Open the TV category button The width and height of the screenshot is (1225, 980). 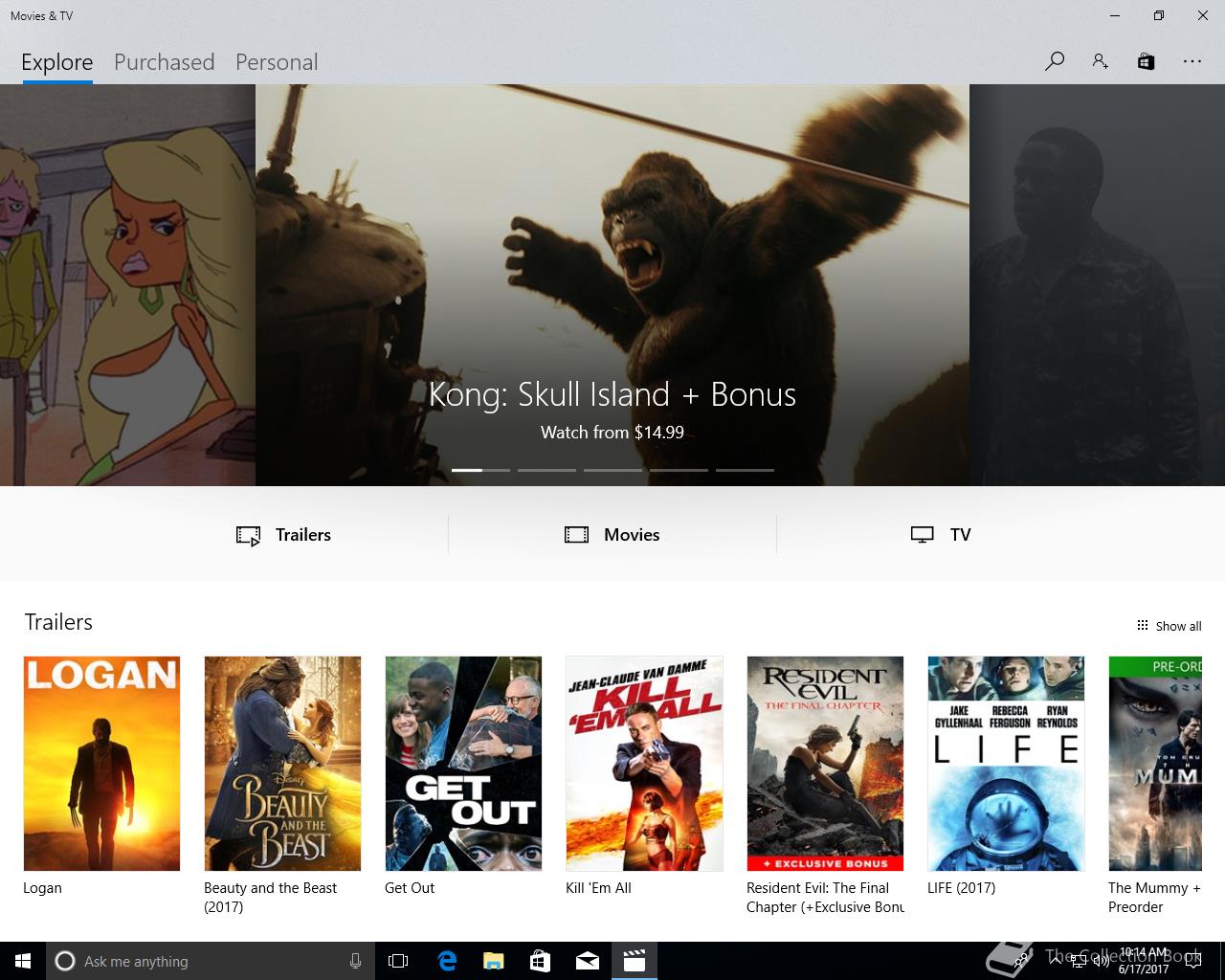coord(941,535)
